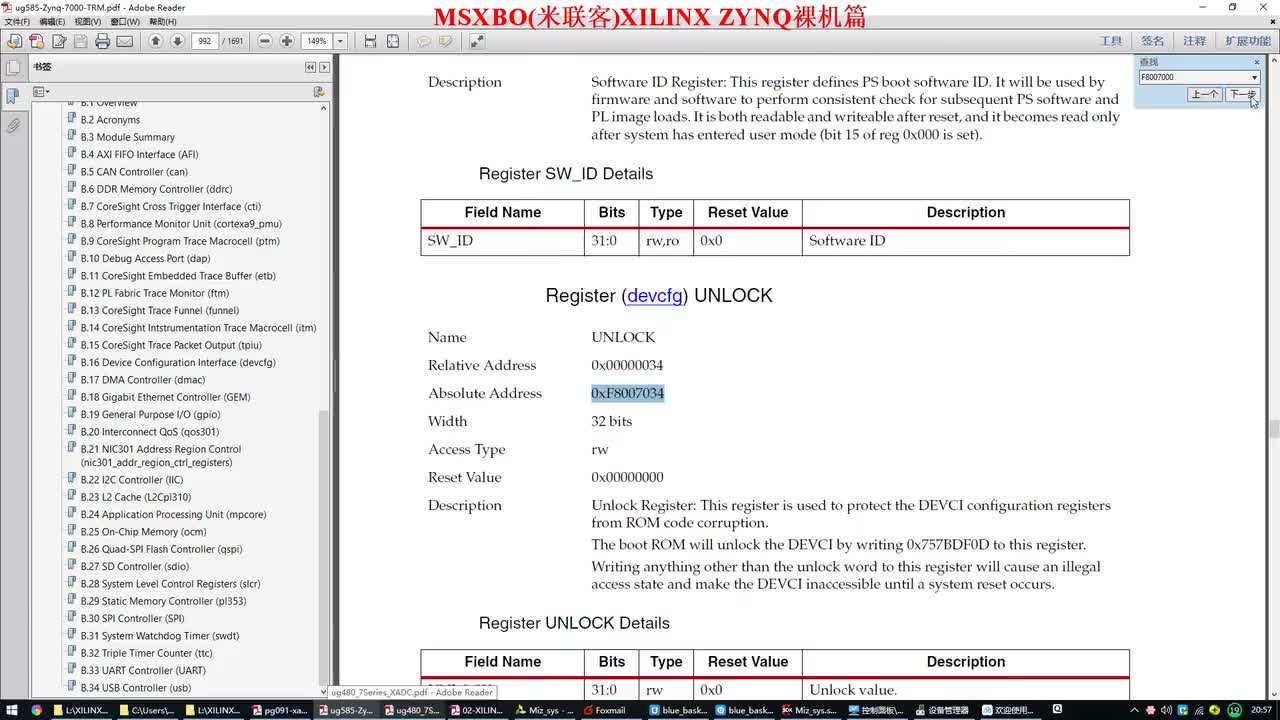Image resolution: width=1280 pixels, height=720 pixels.
Task: Open the 编辑(E) menu
Action: [x=52, y=21]
